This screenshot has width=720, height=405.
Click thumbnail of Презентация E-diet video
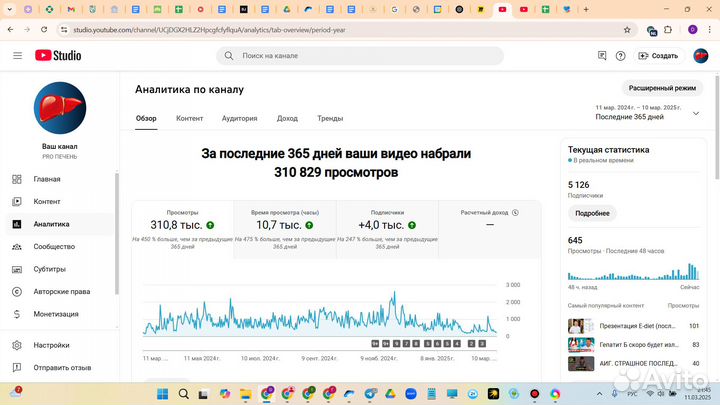pyautogui.click(x=581, y=326)
